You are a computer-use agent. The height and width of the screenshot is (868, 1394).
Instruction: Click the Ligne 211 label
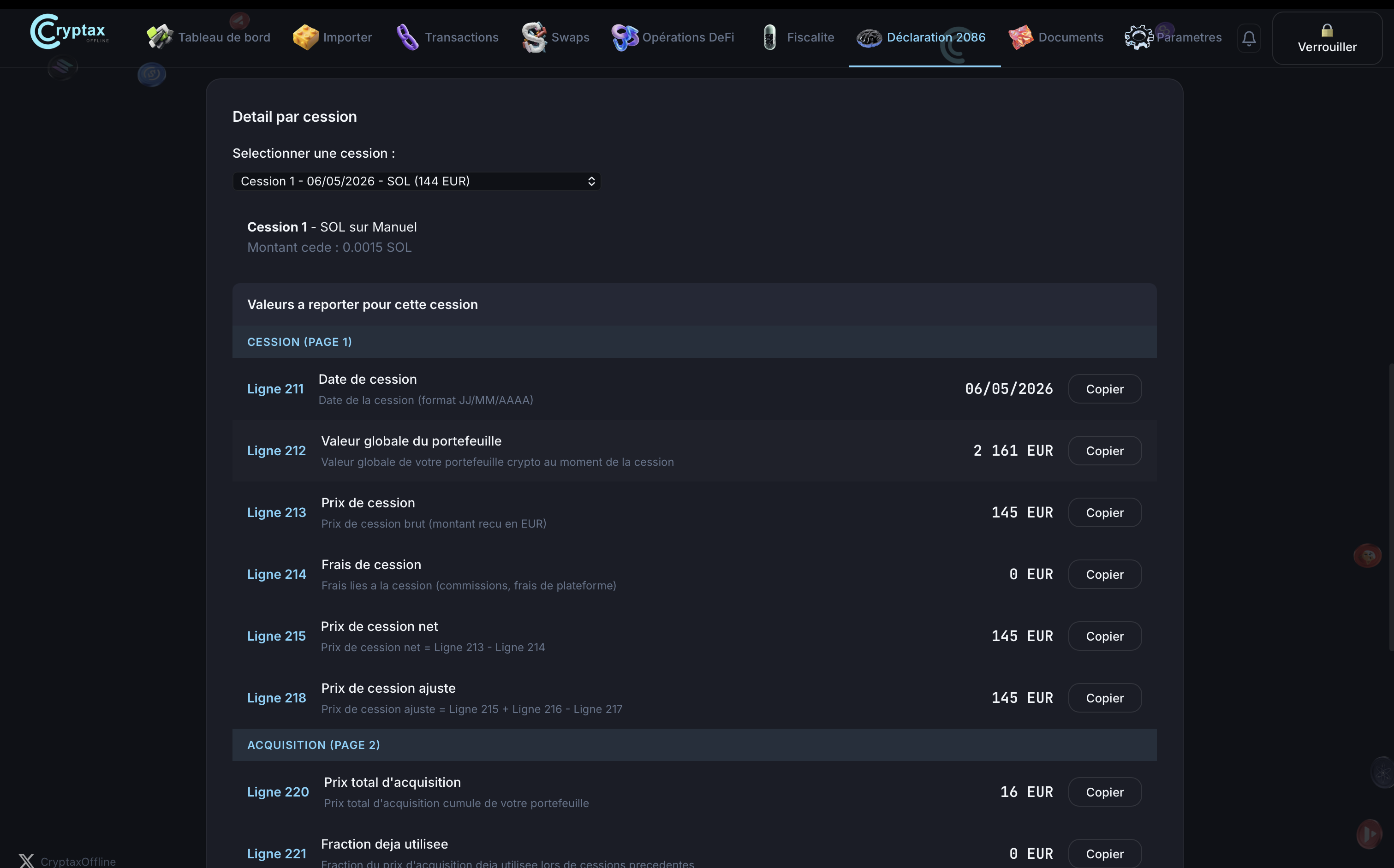tap(275, 389)
